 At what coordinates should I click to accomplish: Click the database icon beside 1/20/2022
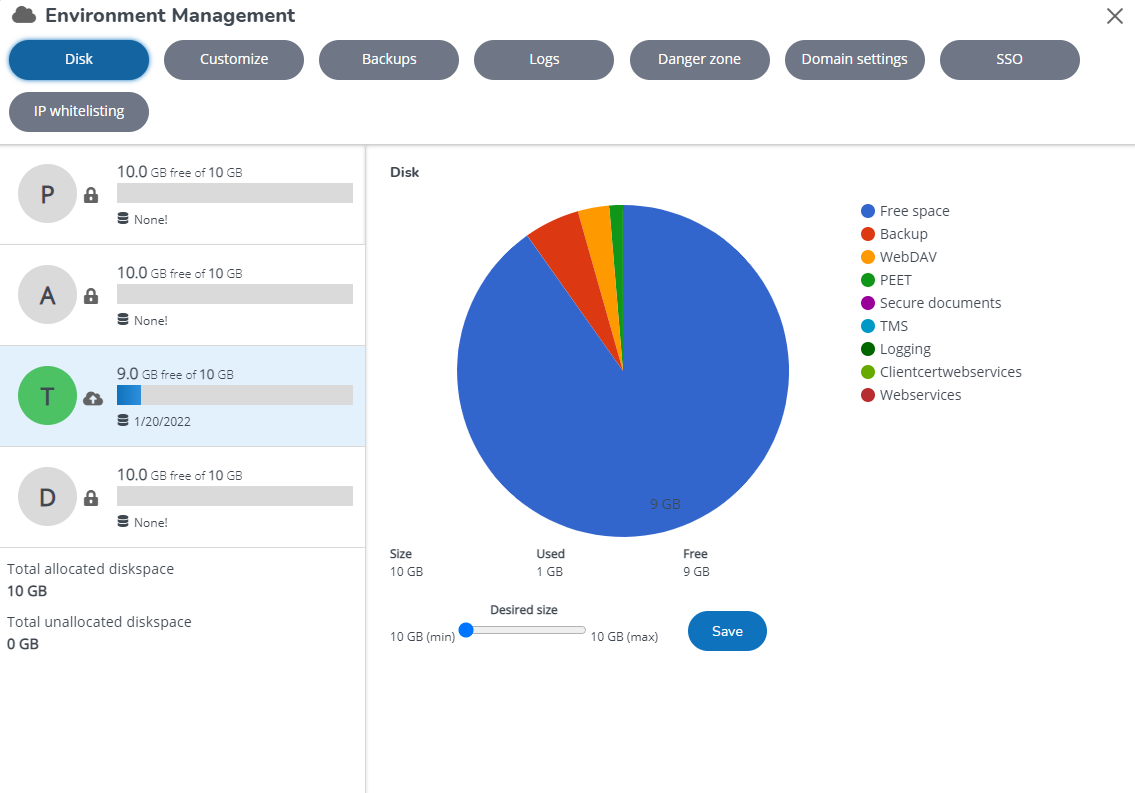tap(123, 421)
